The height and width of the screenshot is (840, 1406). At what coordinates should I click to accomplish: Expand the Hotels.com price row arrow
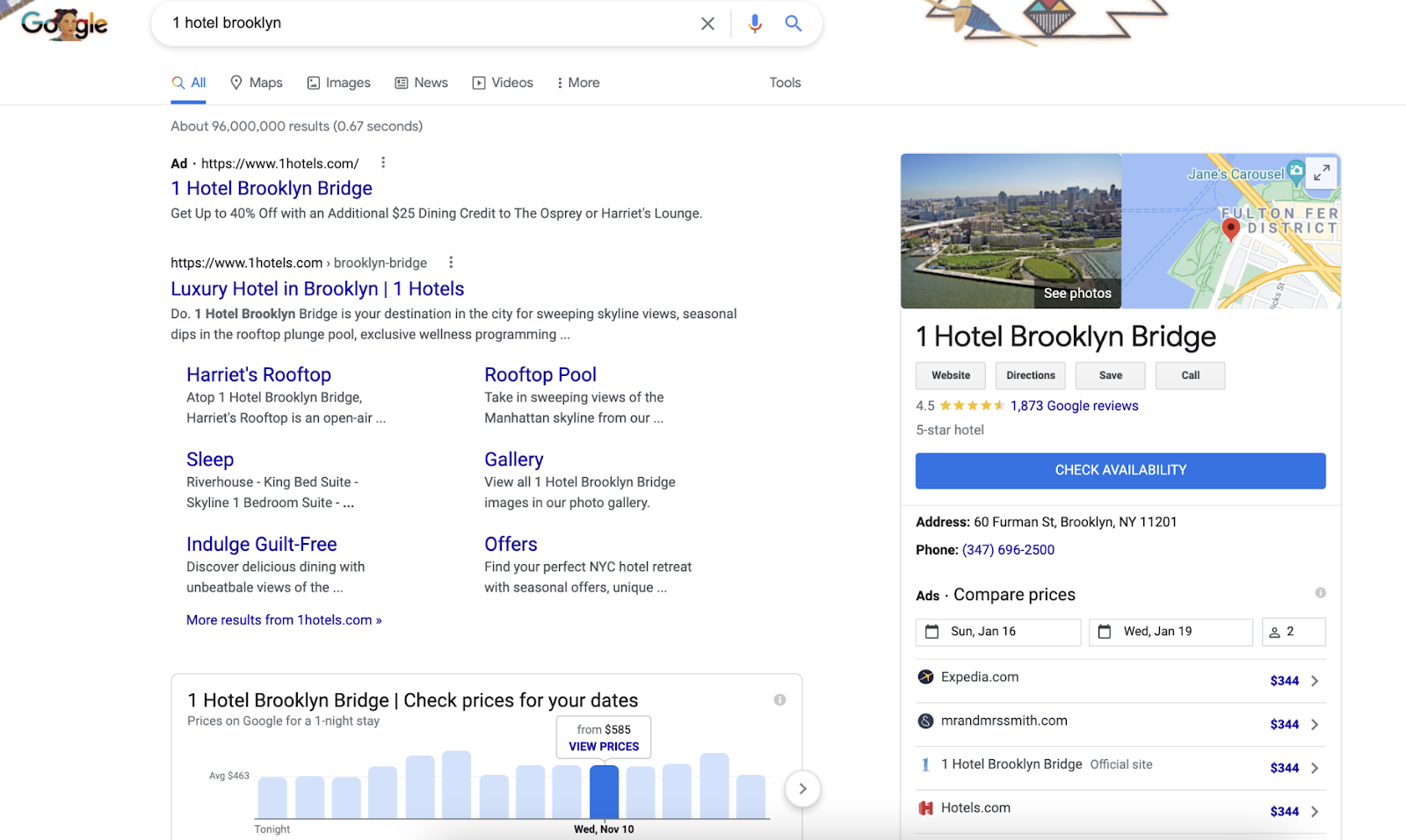pos(1315,812)
